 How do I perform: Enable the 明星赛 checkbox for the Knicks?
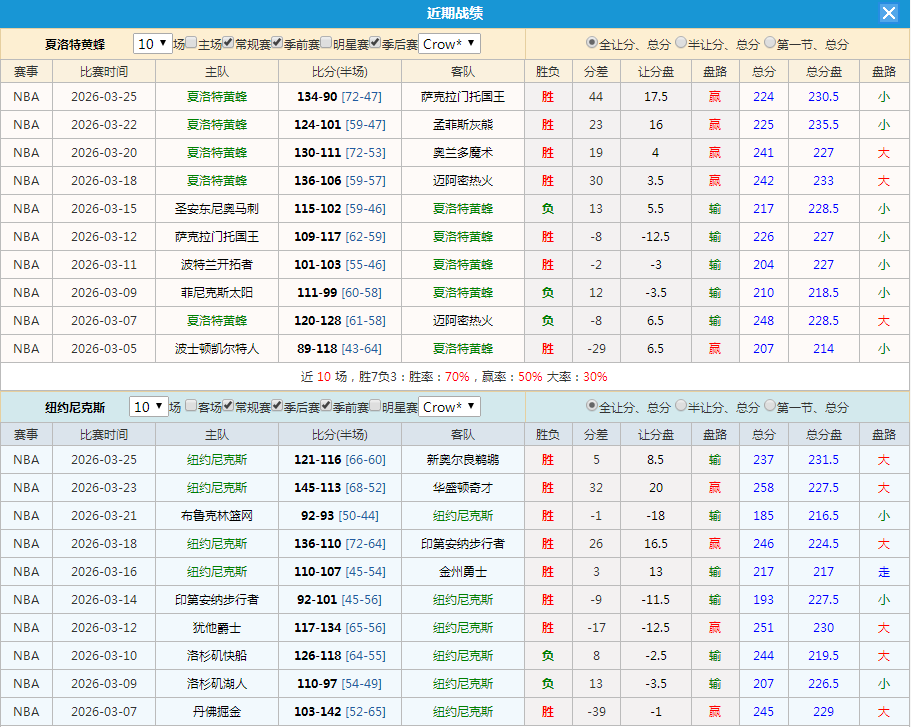(x=374, y=407)
